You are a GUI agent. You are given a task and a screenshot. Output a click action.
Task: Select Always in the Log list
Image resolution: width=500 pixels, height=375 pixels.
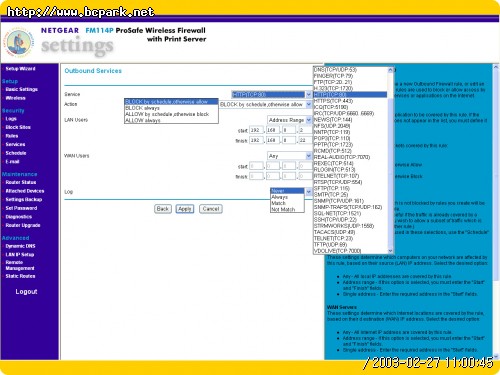point(287,197)
